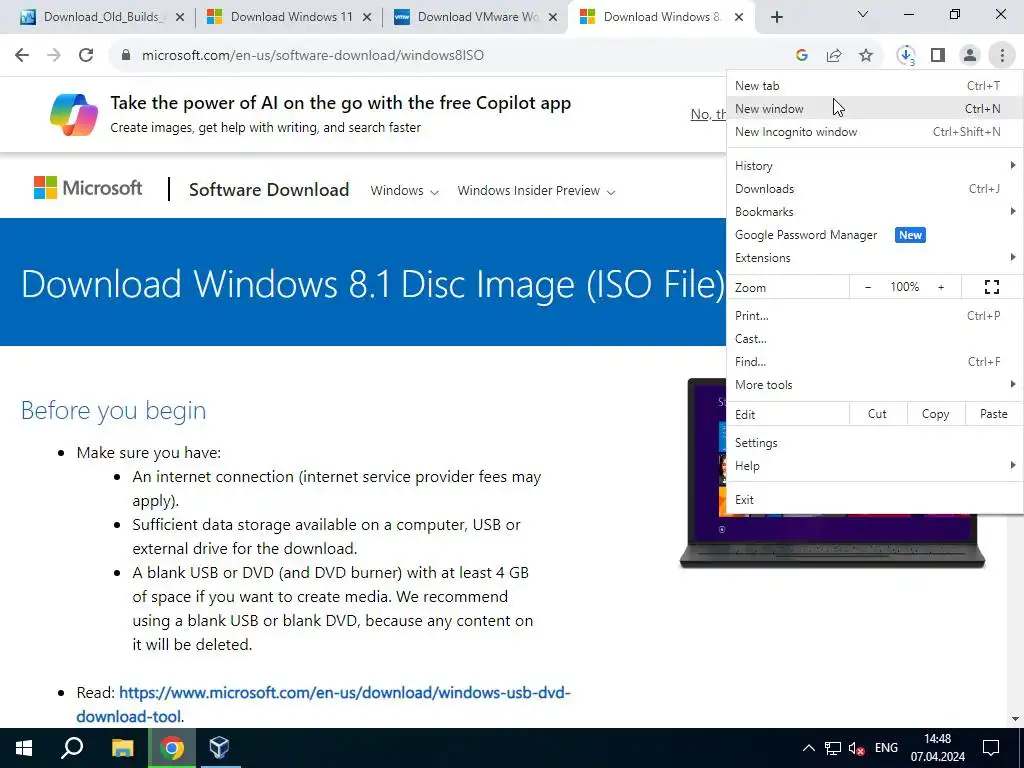The image size is (1024, 768).
Task: Click the ENG language indicator
Action: [886, 748]
